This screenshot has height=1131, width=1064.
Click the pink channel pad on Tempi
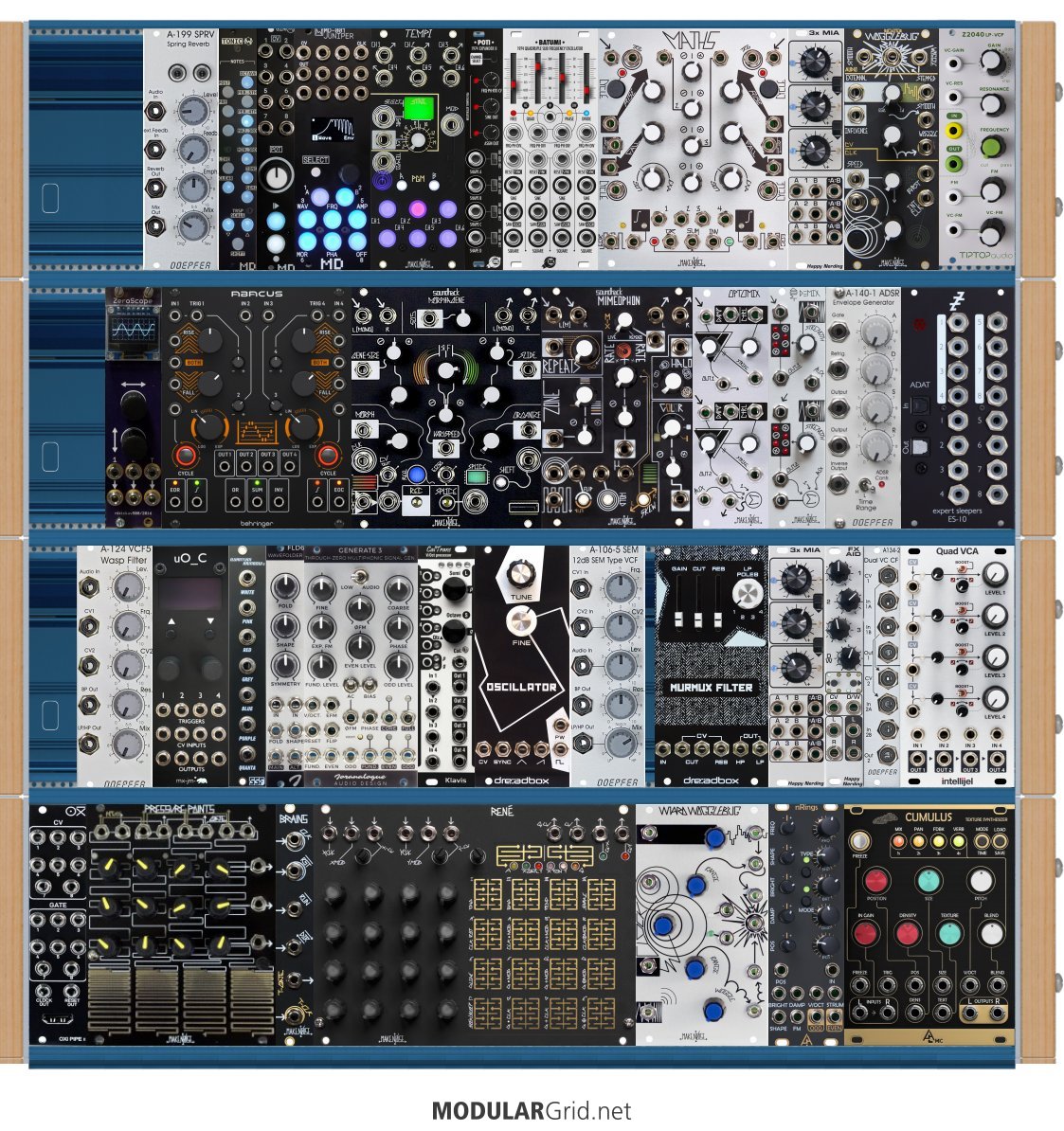pyautogui.click(x=418, y=210)
